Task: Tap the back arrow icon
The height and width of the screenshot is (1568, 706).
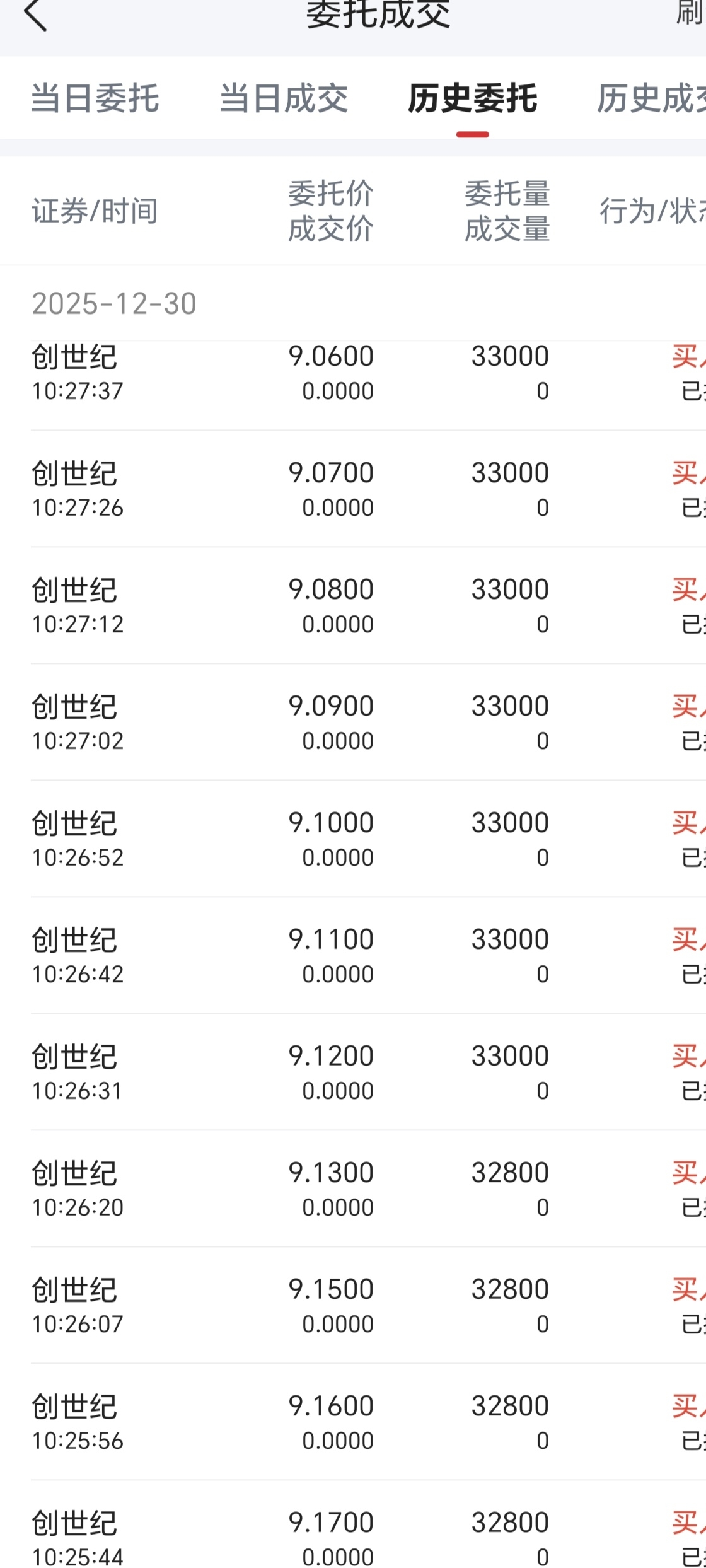Action: [x=35, y=14]
